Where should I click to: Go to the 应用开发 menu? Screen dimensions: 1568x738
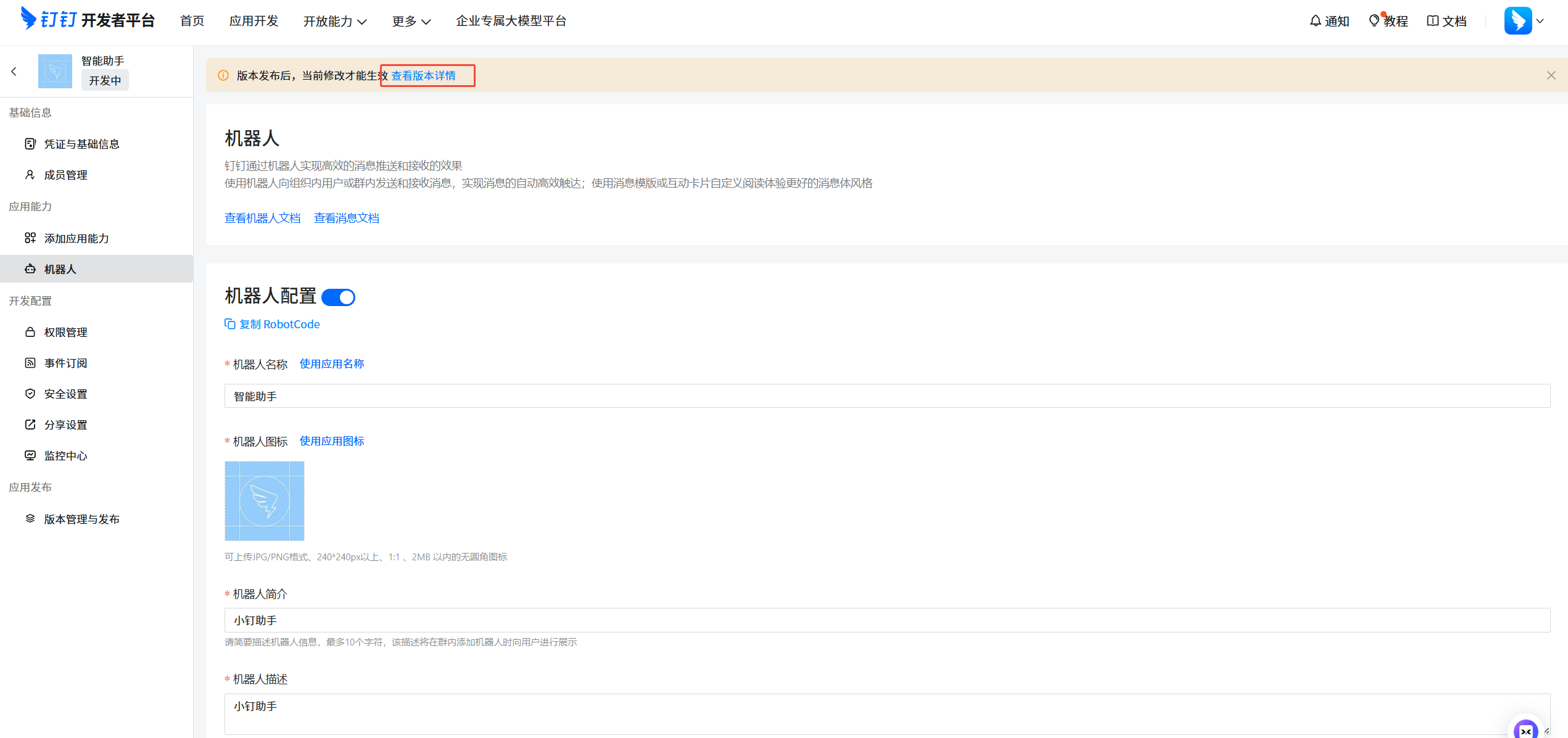(x=254, y=21)
